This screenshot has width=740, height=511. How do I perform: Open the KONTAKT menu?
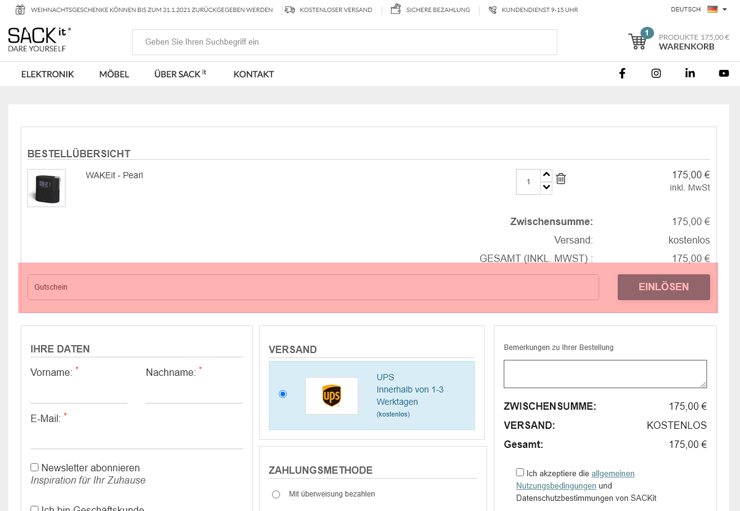[253, 74]
